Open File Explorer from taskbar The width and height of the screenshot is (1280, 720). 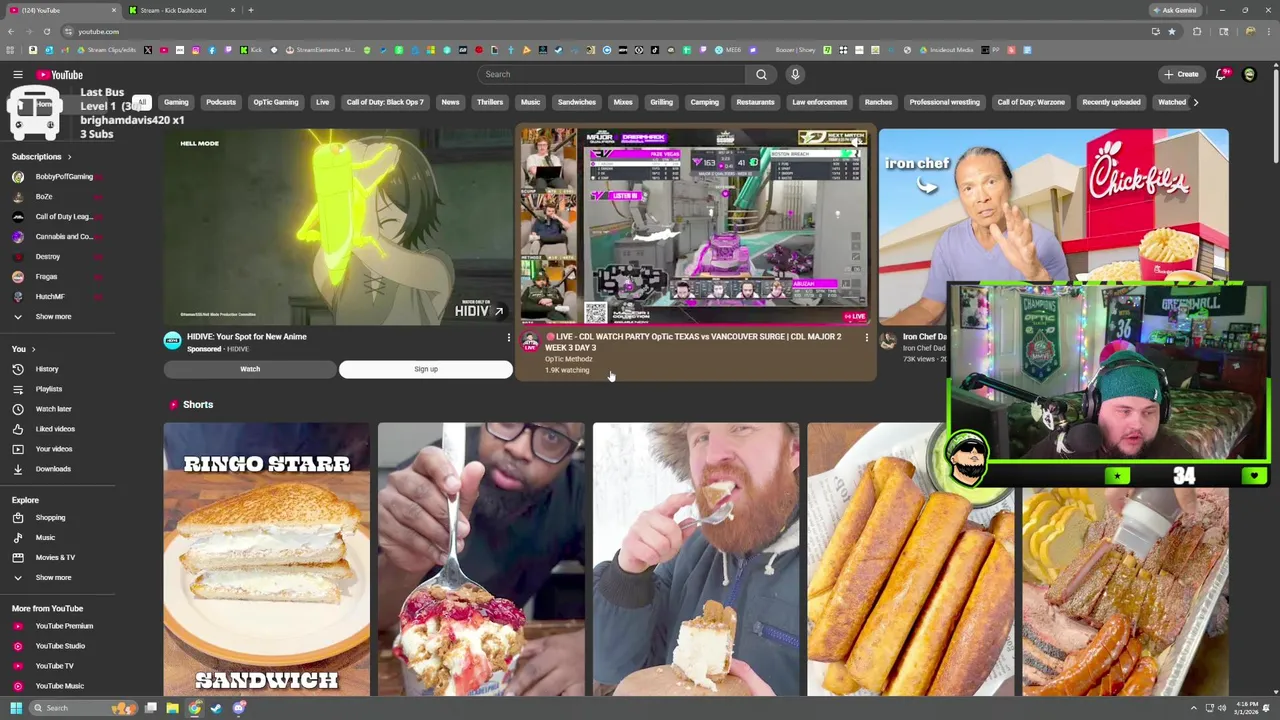172,708
